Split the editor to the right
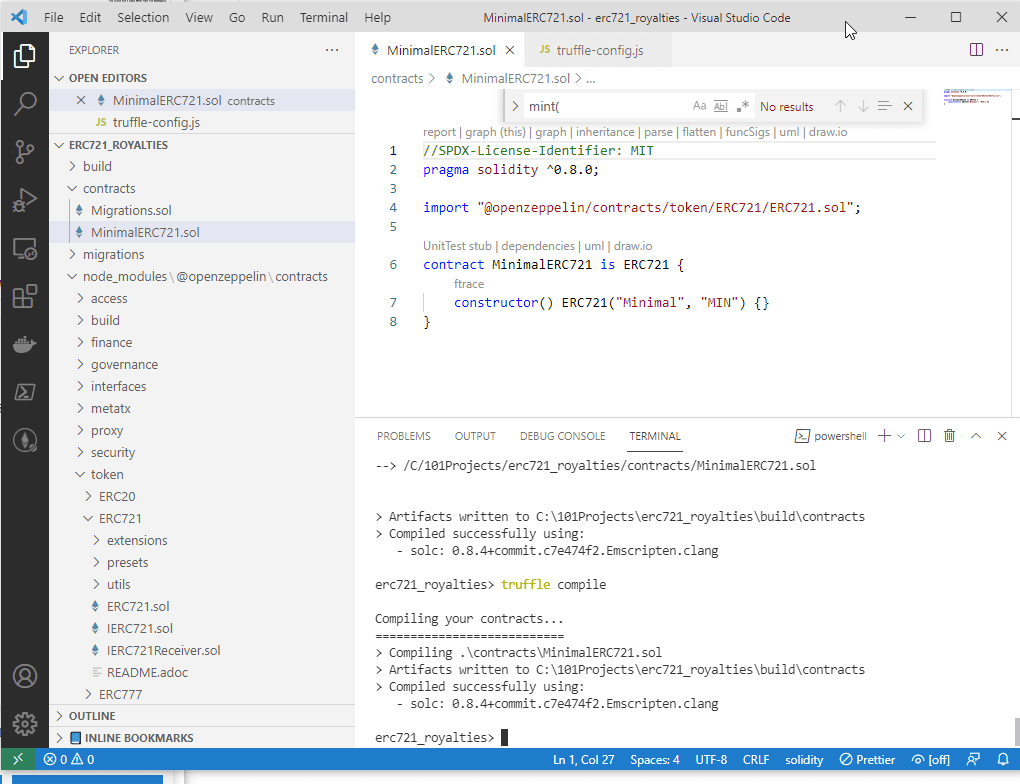Image resolution: width=1020 pixels, height=784 pixels. coord(976,50)
